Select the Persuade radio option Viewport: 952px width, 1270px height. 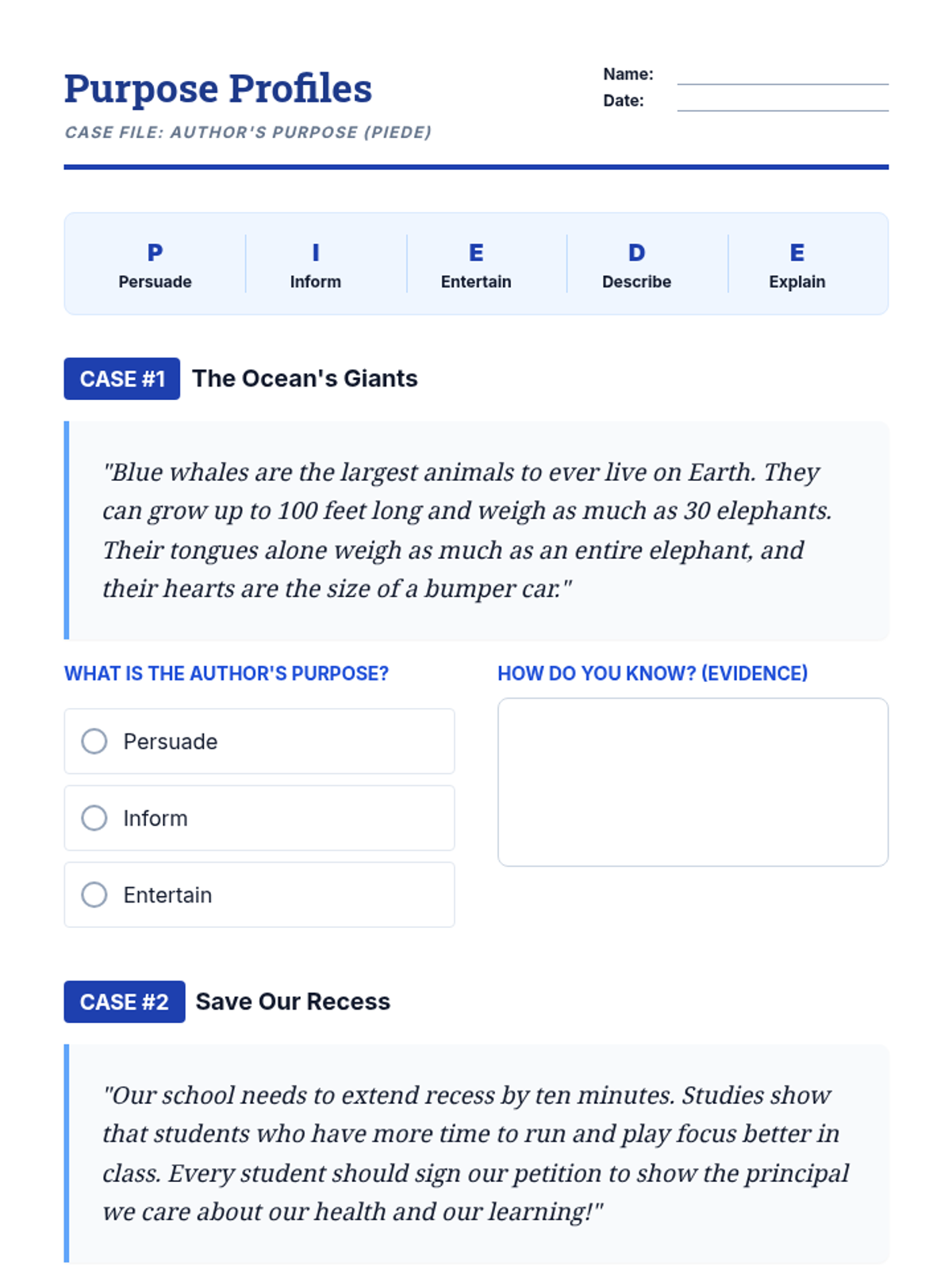259,741
